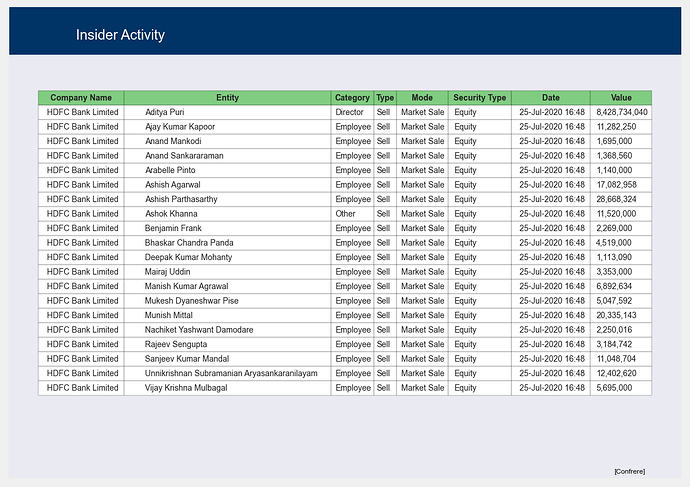The height and width of the screenshot is (487, 690).
Task: Click the Value column header
Action: tap(621, 98)
